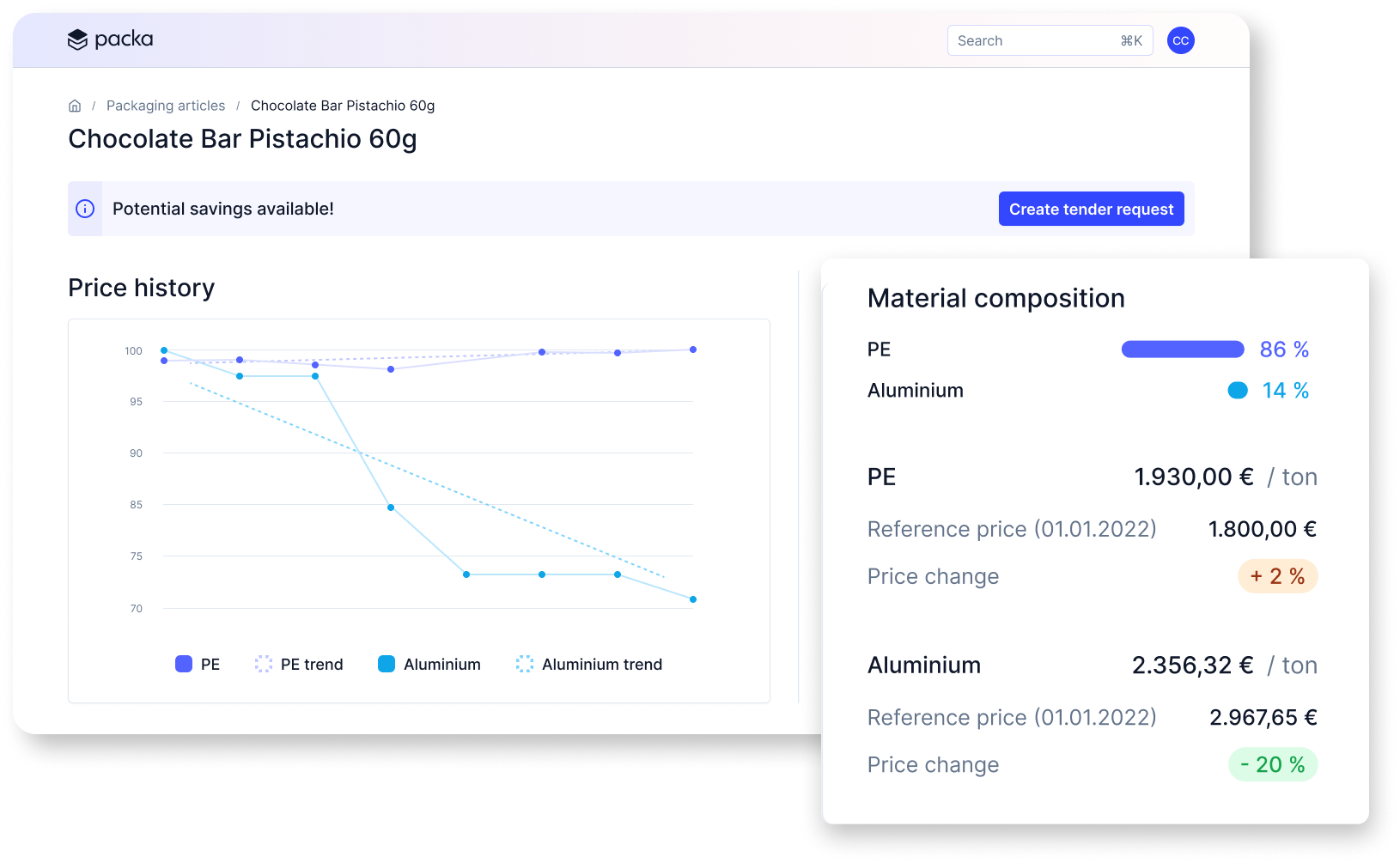This screenshot has height=863, width=1400.
Task: Click the Aluminium 14 % composition dot
Action: pos(1238,391)
